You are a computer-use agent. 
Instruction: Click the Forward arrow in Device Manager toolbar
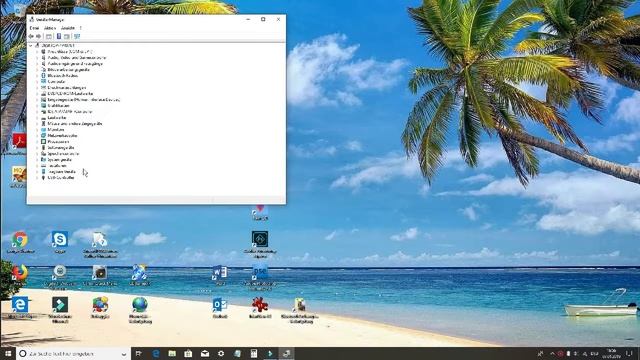tap(39, 36)
